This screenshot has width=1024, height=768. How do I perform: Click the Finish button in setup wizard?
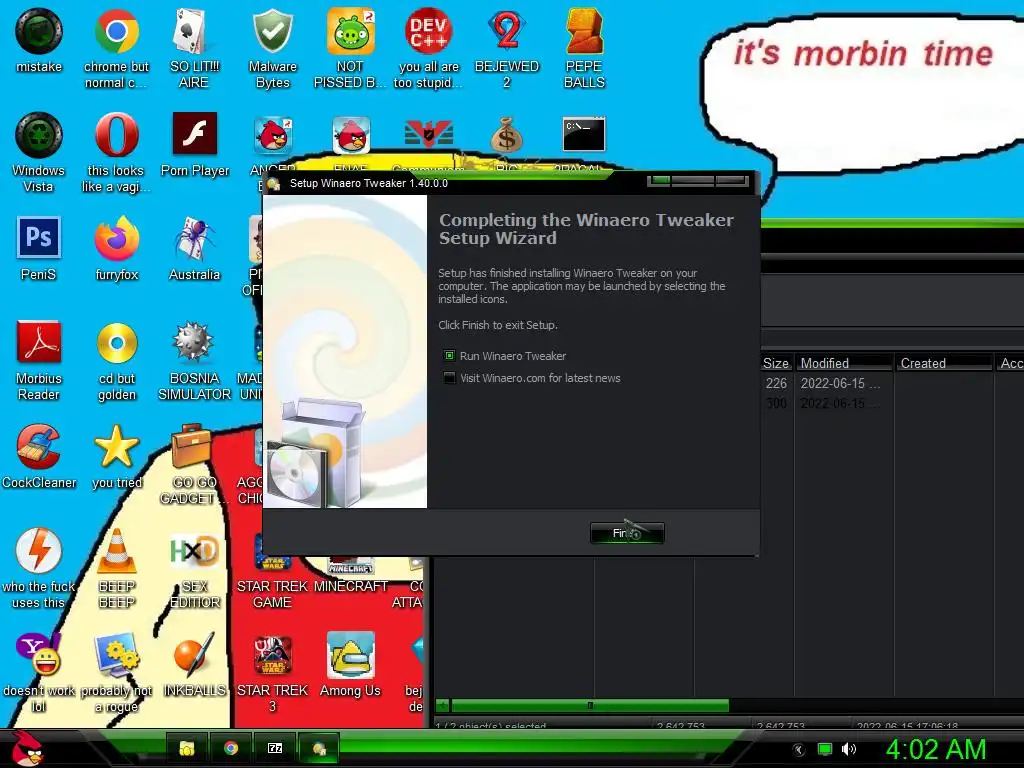pos(627,533)
